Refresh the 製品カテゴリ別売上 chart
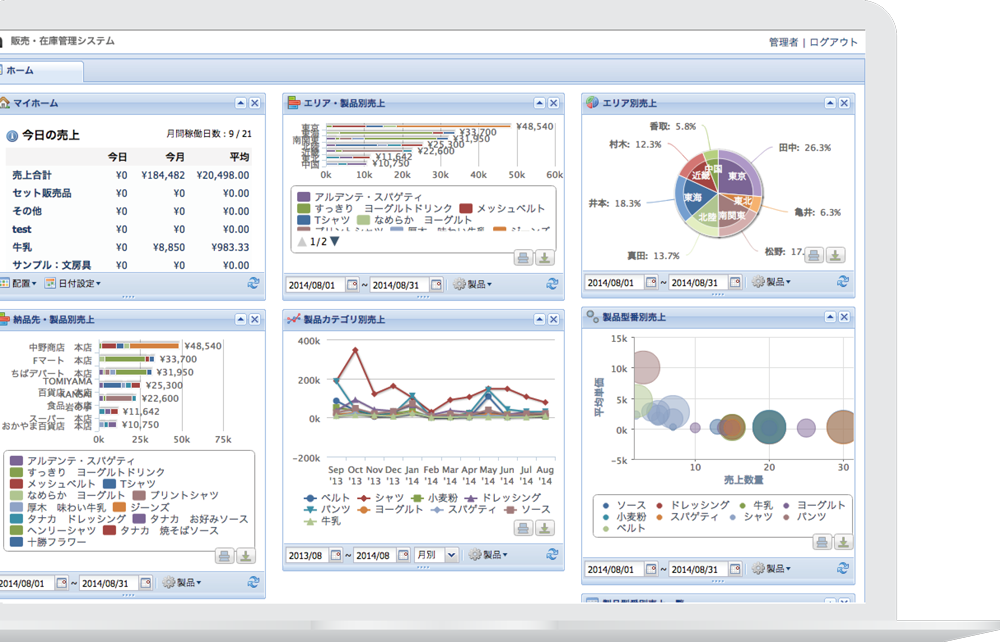 click(552, 555)
